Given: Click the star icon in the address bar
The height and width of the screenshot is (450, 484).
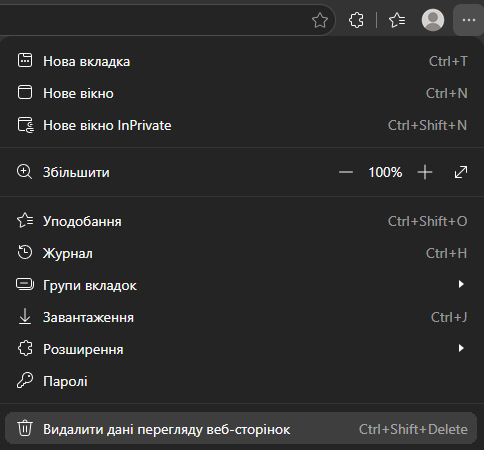Looking at the screenshot, I should (320, 20).
